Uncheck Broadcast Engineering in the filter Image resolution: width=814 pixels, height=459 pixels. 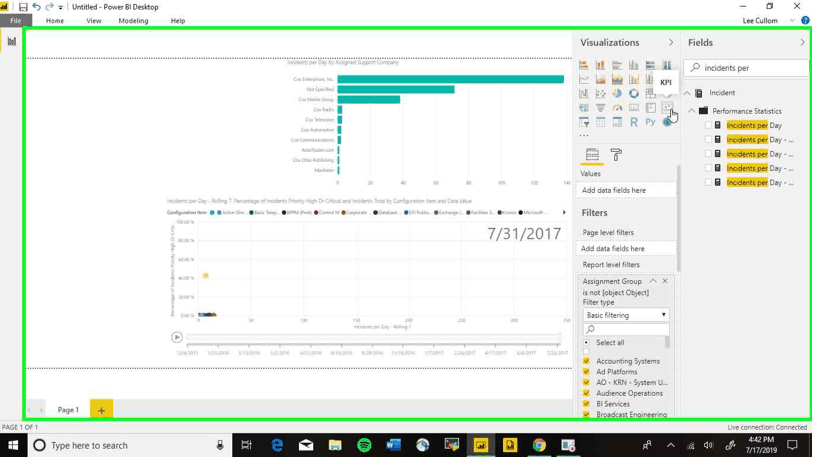[586, 414]
